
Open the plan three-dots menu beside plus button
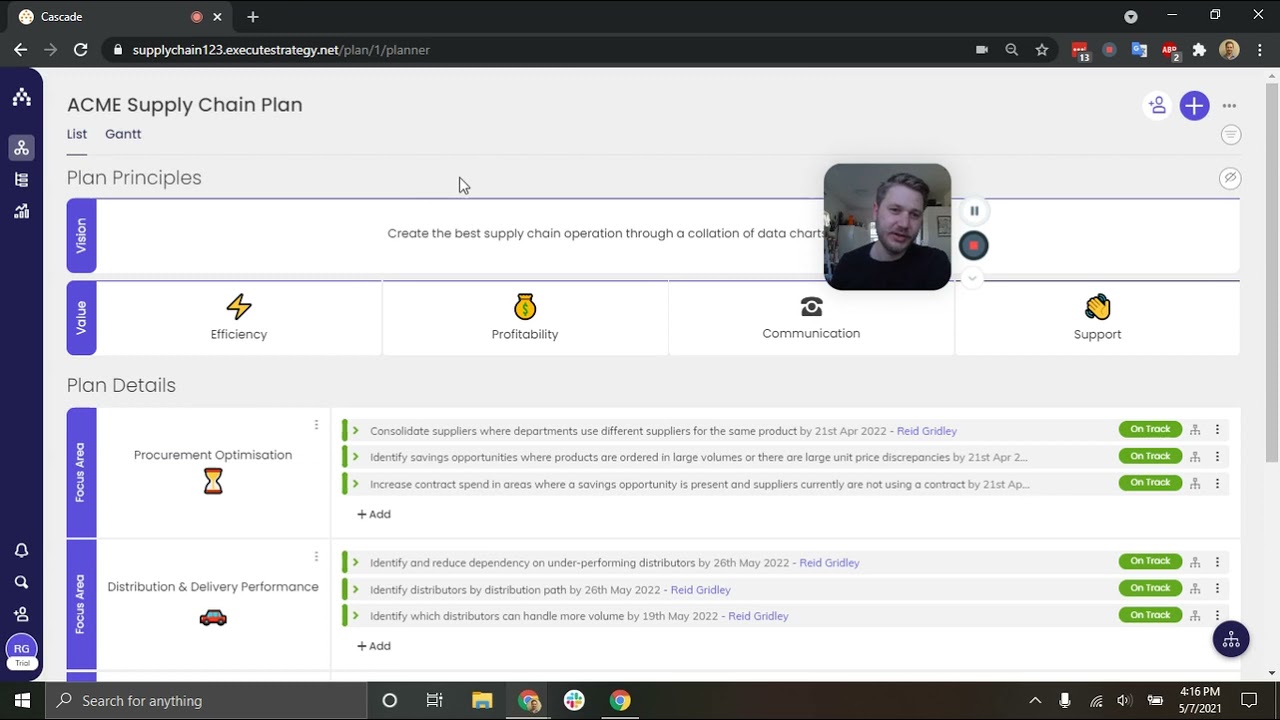tap(1229, 105)
